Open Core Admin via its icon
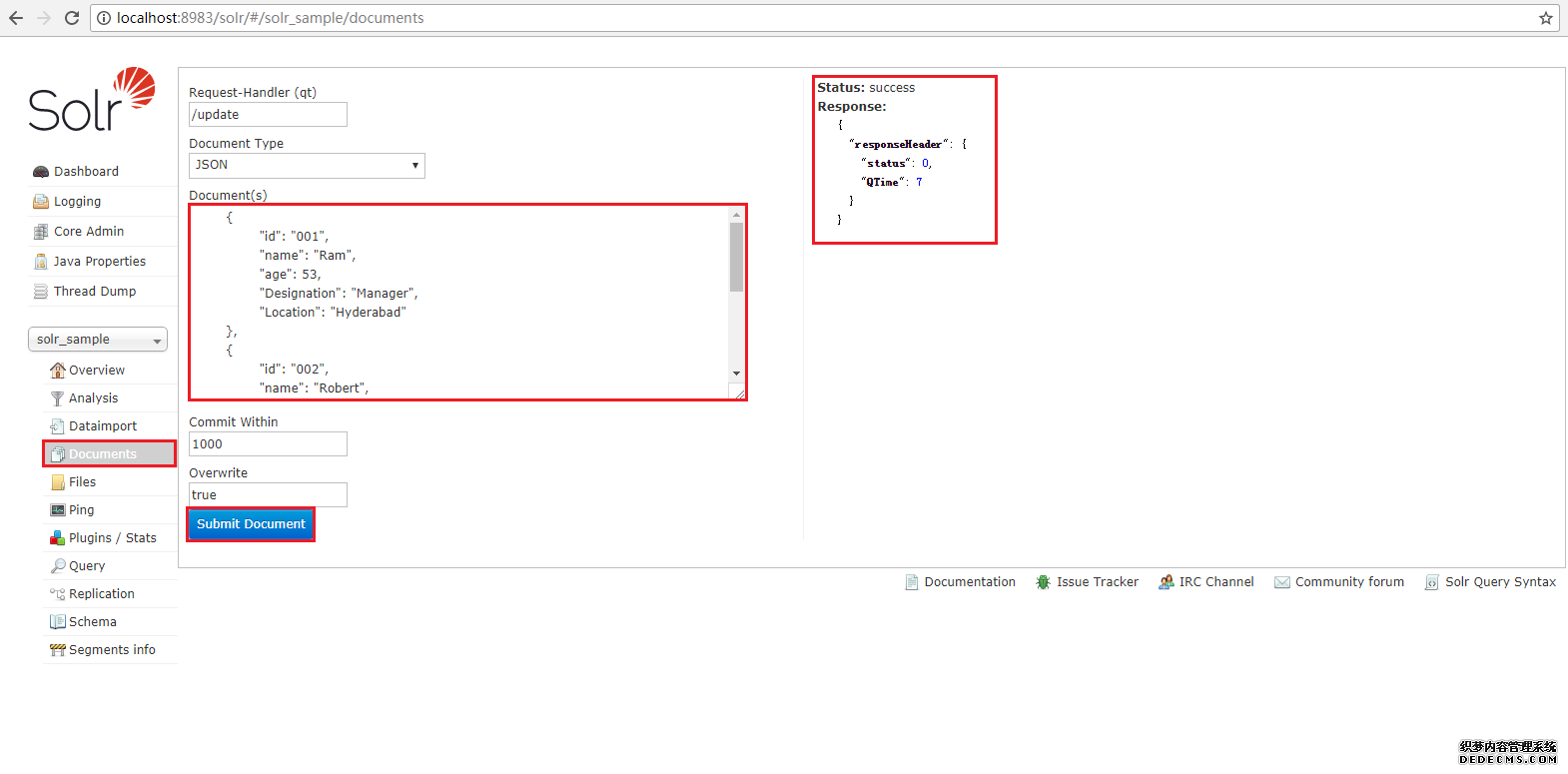This screenshot has width=1568, height=774. [x=41, y=232]
